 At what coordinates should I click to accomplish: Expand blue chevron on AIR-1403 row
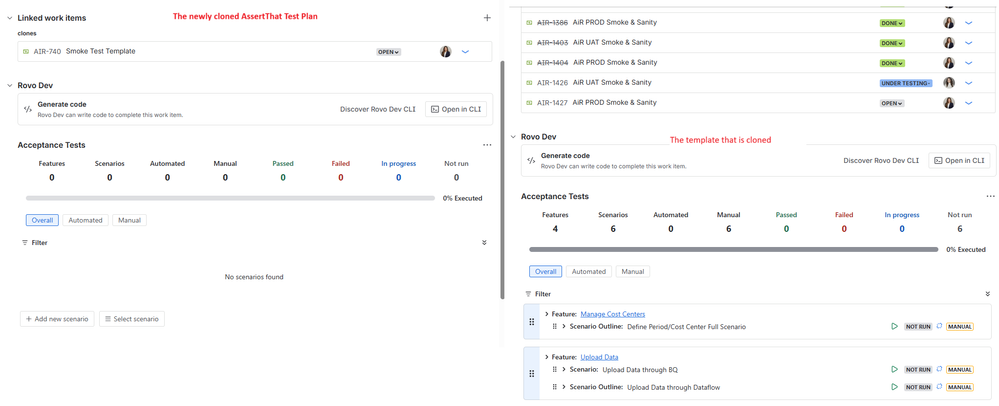point(969,43)
